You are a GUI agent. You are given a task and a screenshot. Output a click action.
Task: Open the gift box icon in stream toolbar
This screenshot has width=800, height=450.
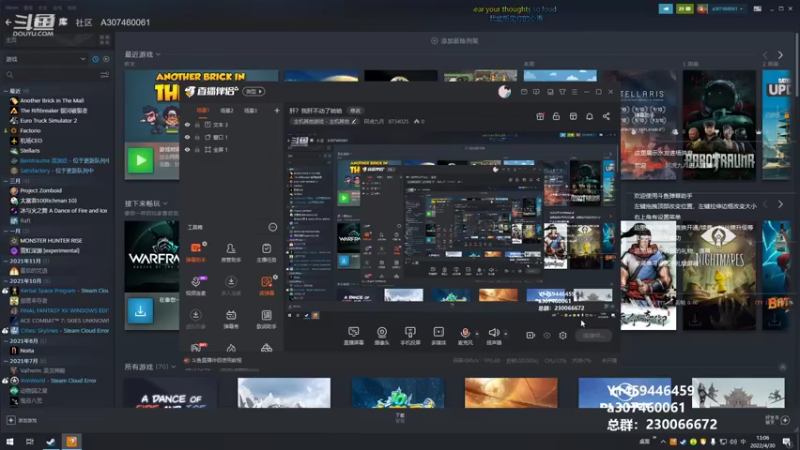click(x=540, y=116)
